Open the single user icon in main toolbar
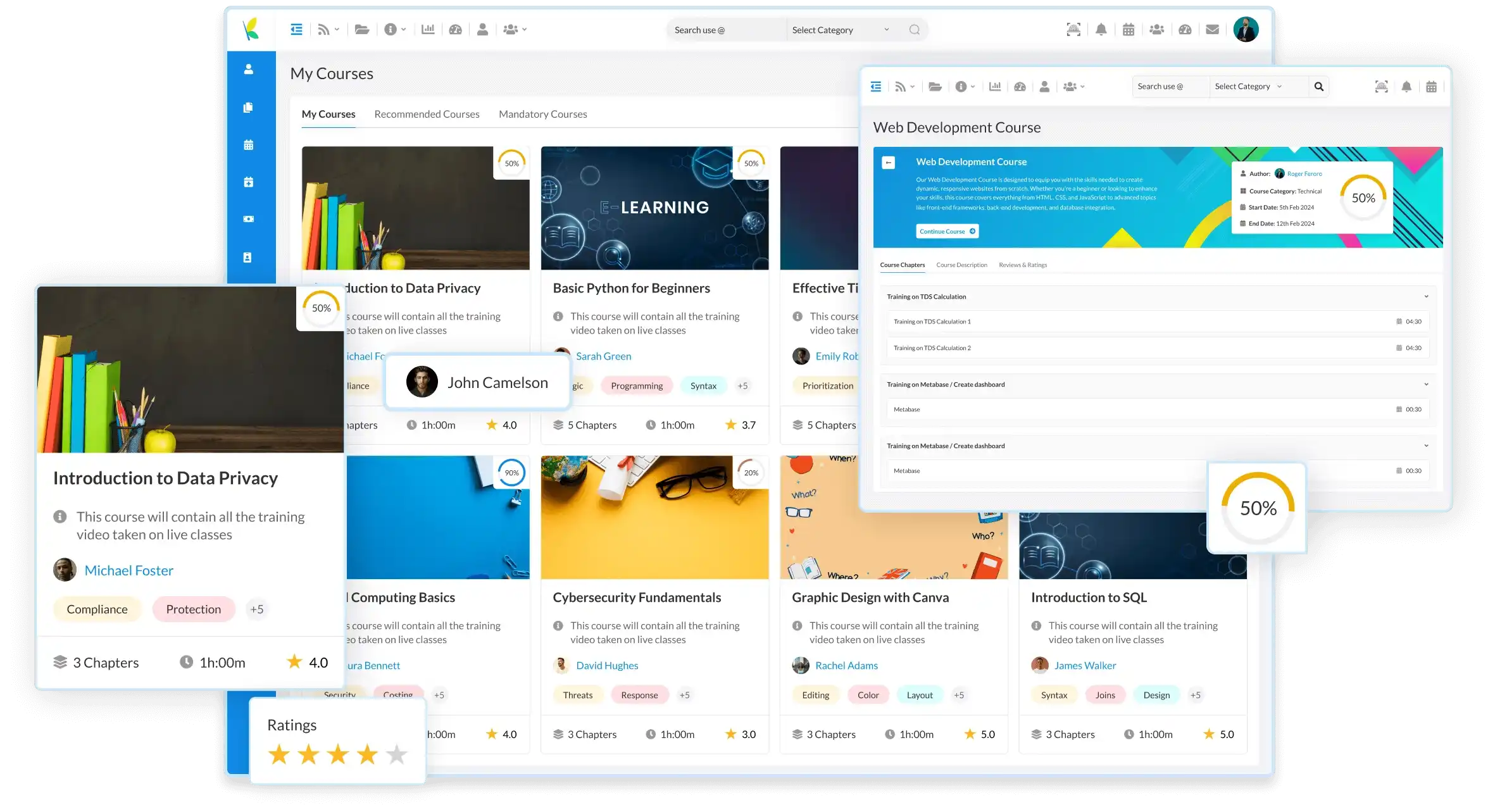The width and height of the screenshot is (1495, 812). (x=482, y=29)
